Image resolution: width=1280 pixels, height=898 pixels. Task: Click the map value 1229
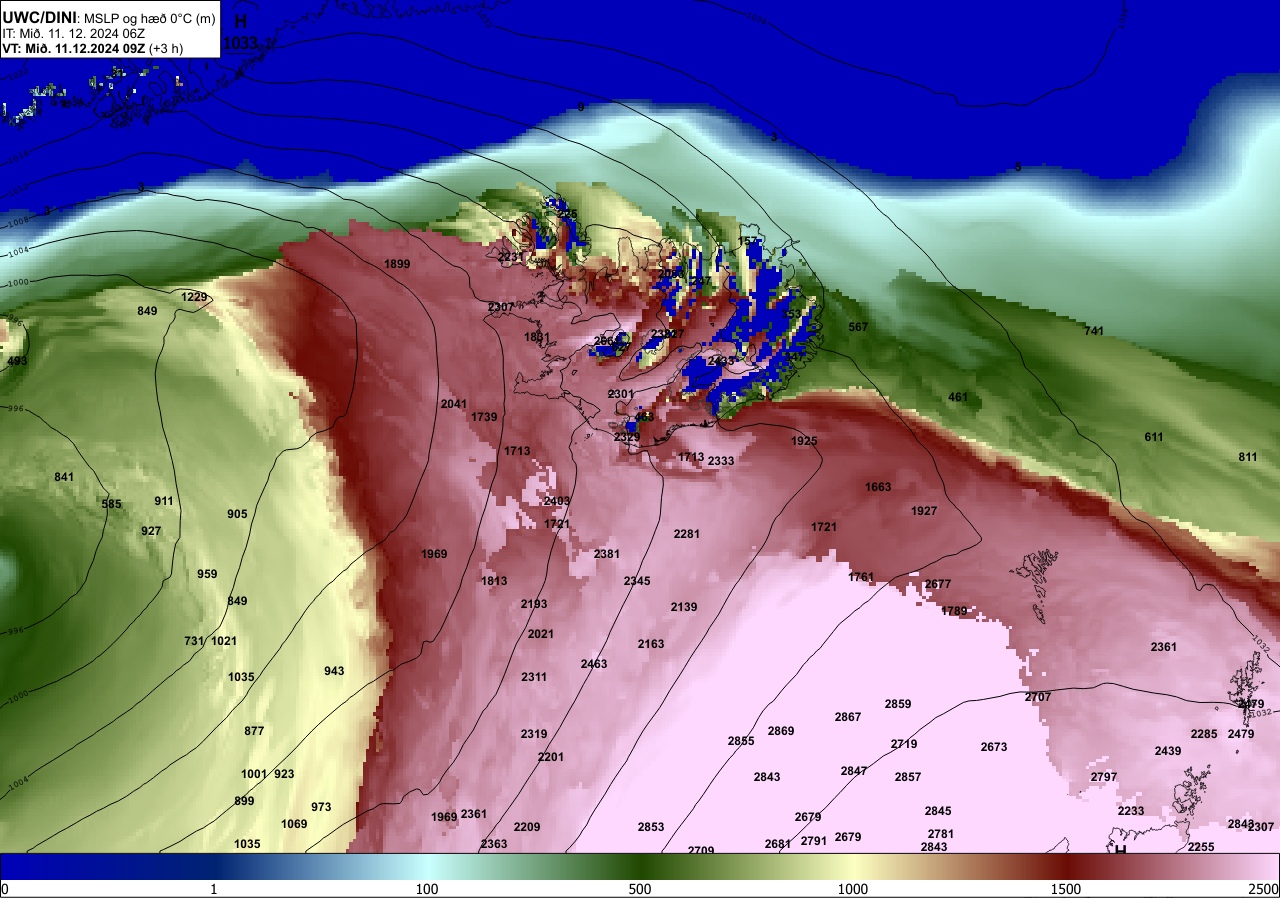point(194,297)
